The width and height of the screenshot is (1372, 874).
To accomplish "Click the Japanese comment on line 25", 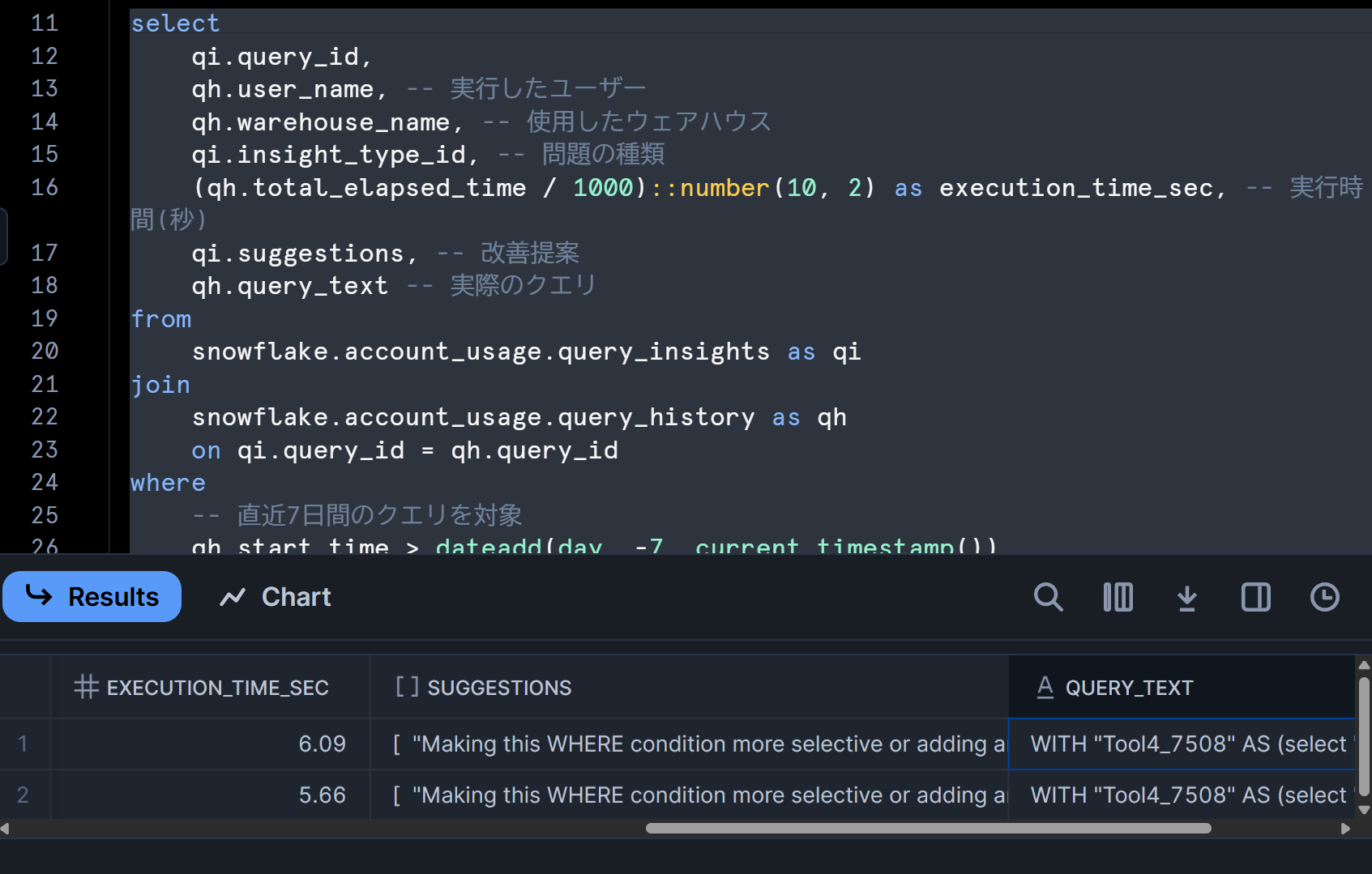I will click(x=357, y=515).
